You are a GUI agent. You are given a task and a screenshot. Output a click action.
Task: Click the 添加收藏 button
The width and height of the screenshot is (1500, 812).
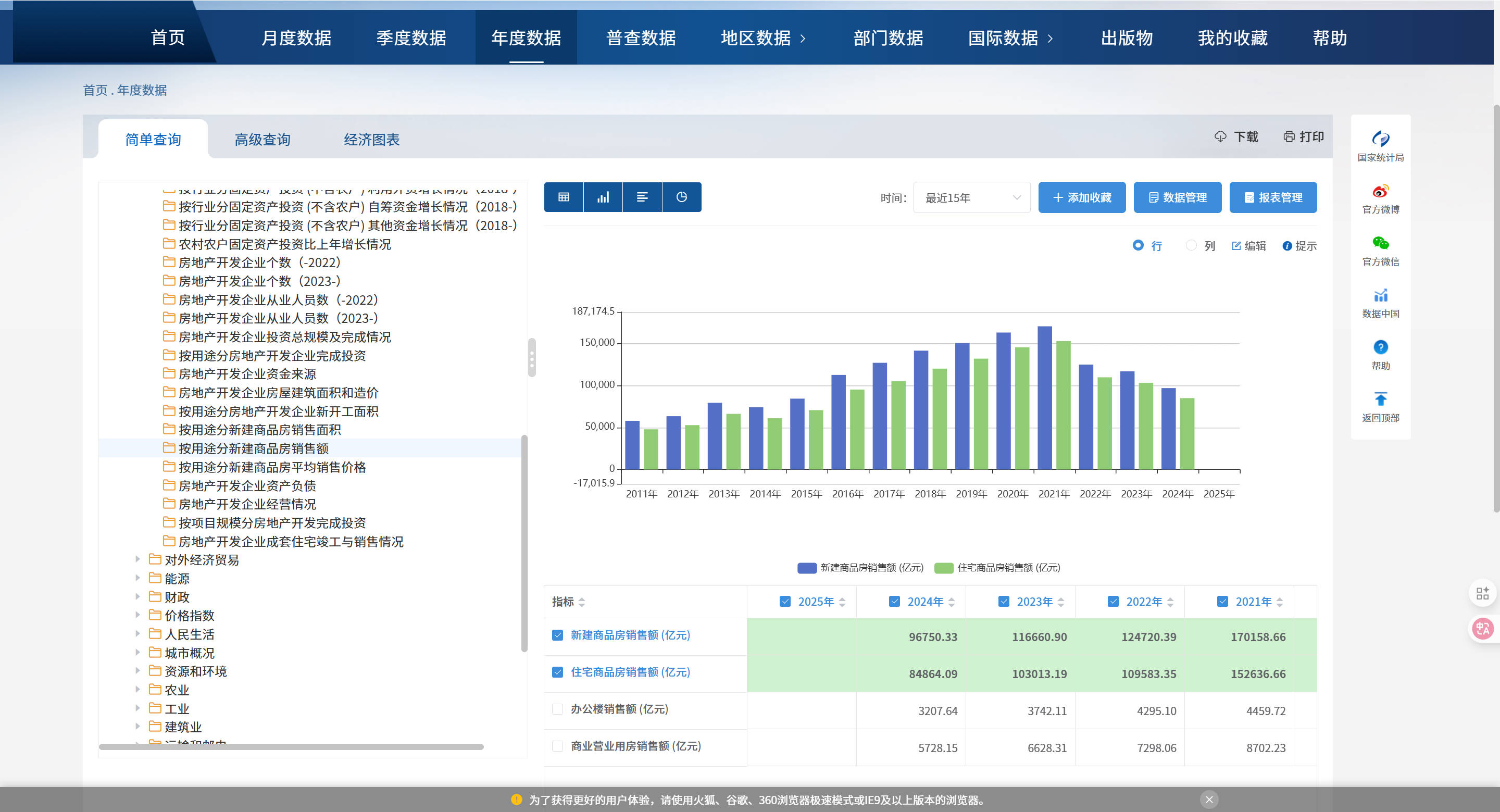pyautogui.click(x=1081, y=198)
